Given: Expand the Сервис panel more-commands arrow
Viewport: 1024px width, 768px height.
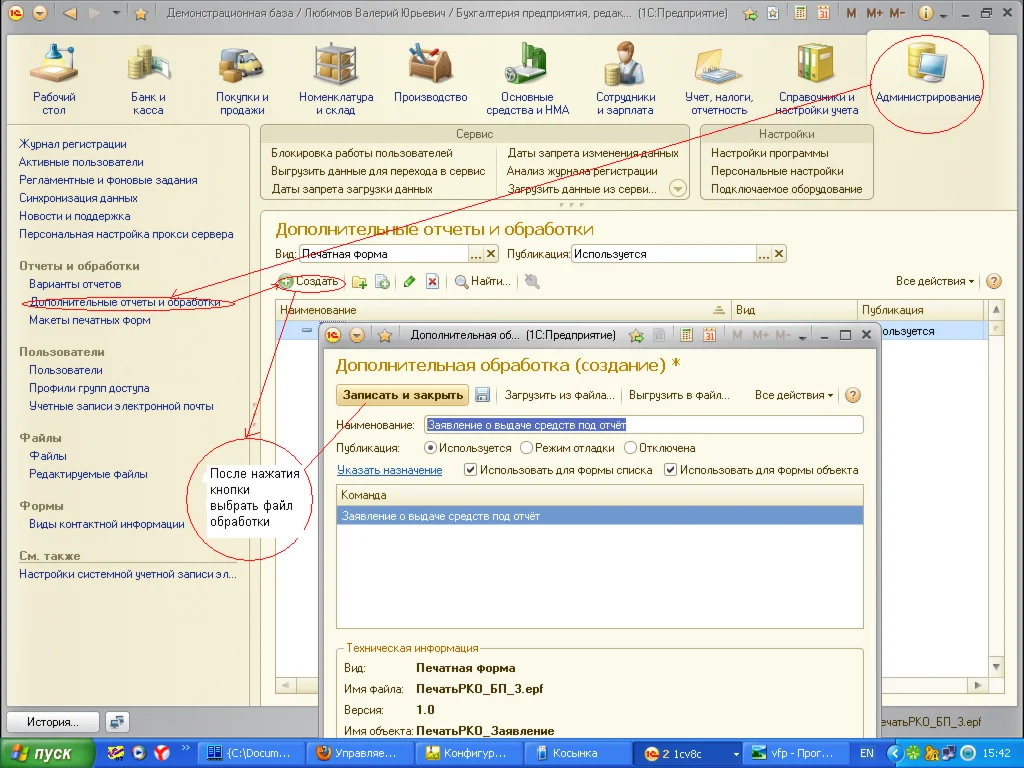Looking at the screenshot, I should (x=677, y=188).
